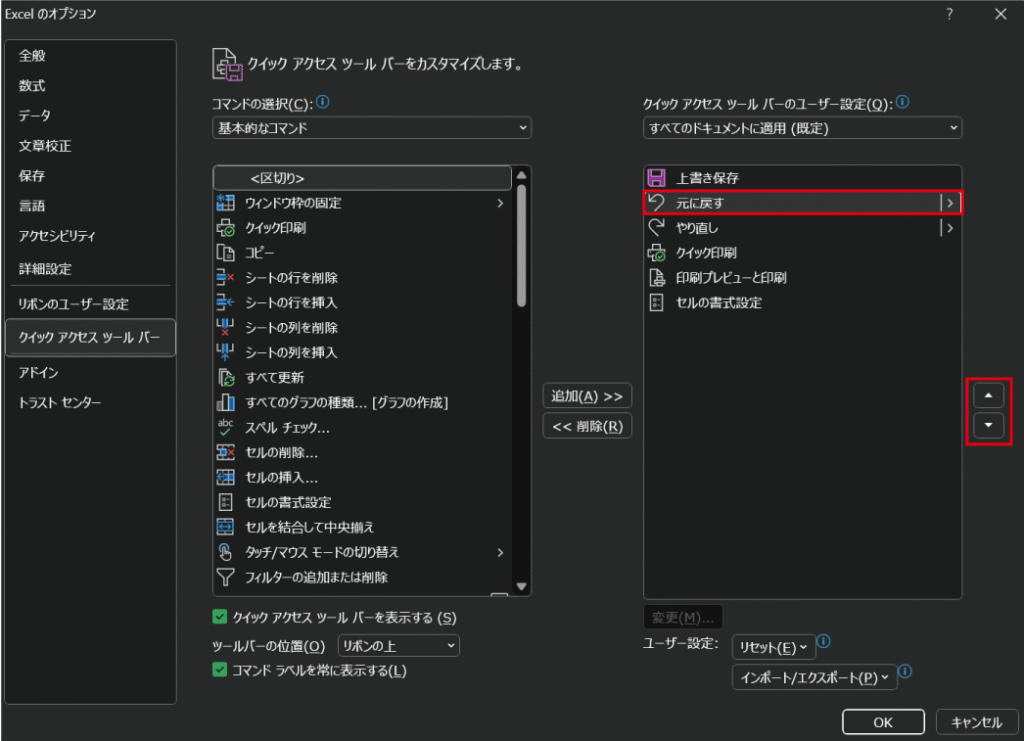This screenshot has height=741, width=1024.
Task: Open the リボンのユーザー設定 category
Action: (74, 304)
